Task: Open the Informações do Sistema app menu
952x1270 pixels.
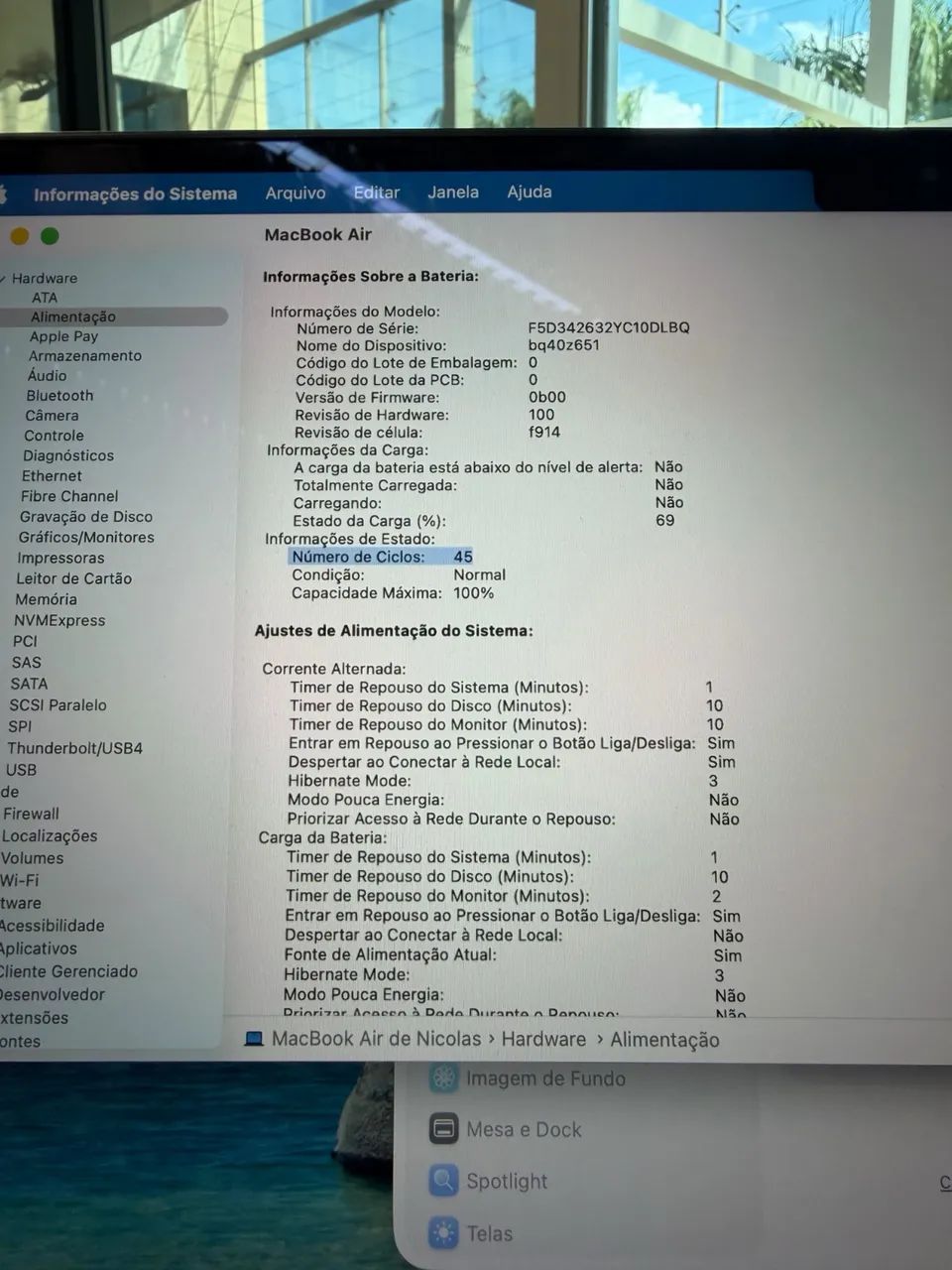Action: (x=135, y=194)
